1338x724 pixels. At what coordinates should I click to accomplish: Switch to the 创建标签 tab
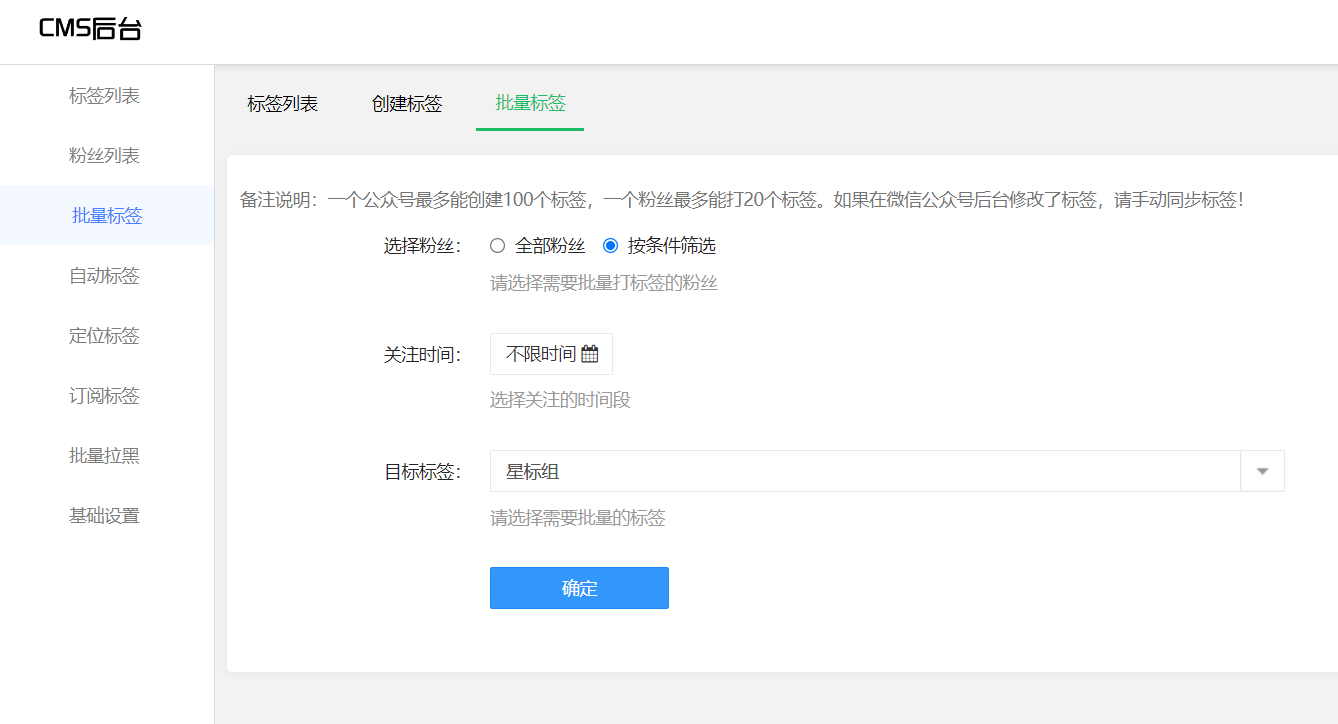click(x=407, y=103)
